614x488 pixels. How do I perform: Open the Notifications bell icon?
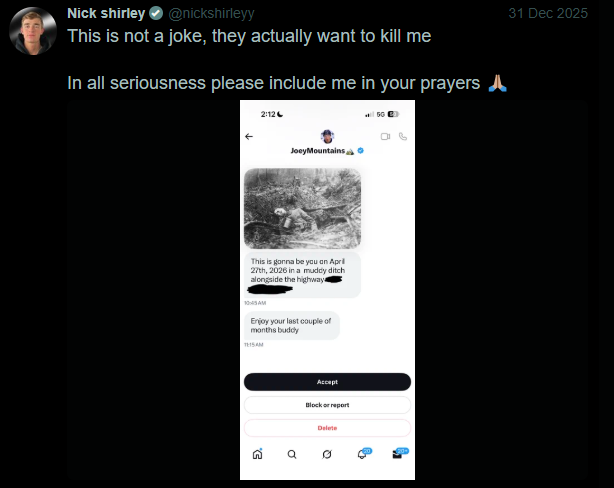pos(362,454)
